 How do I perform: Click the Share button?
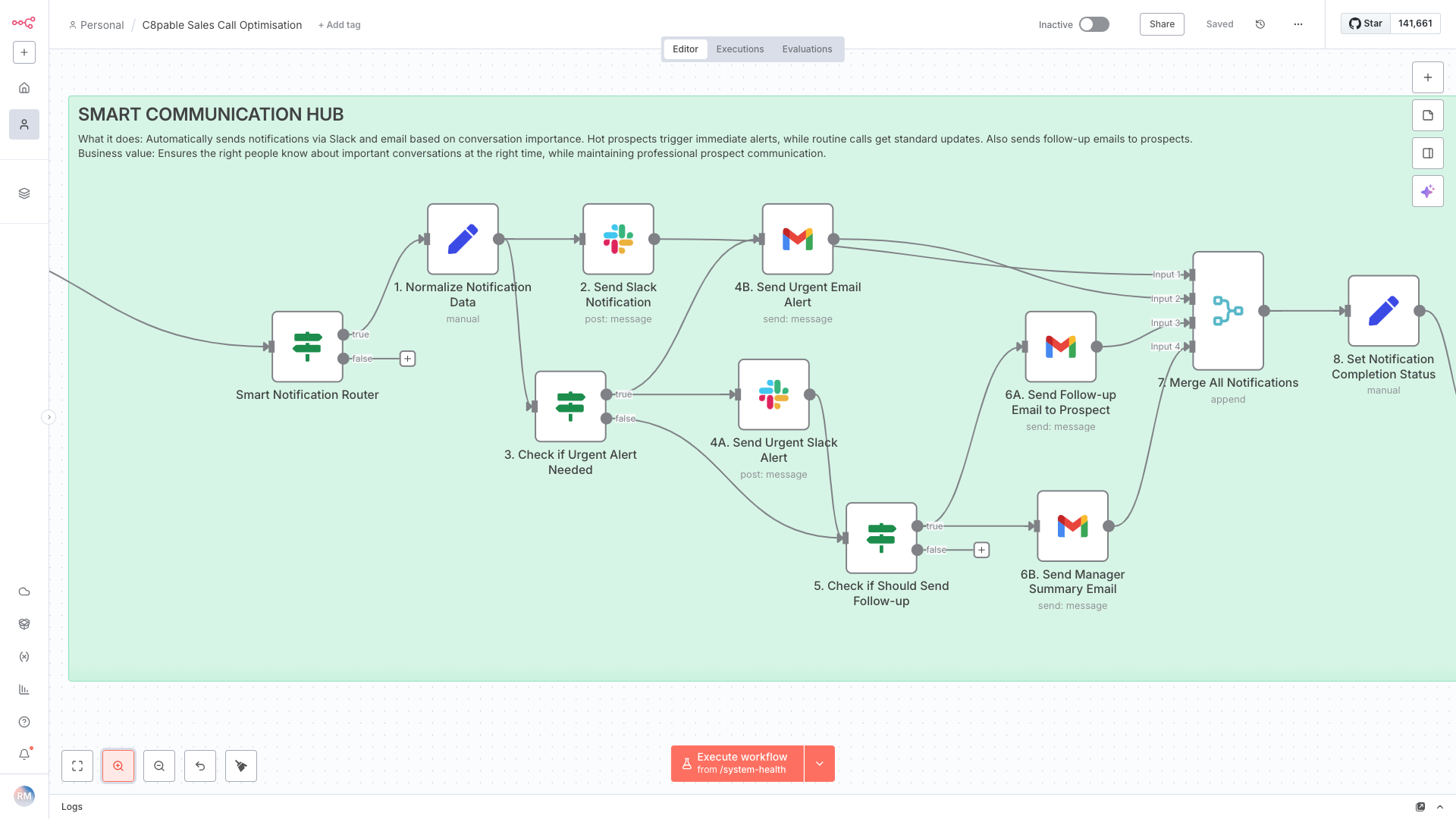pyautogui.click(x=1162, y=24)
